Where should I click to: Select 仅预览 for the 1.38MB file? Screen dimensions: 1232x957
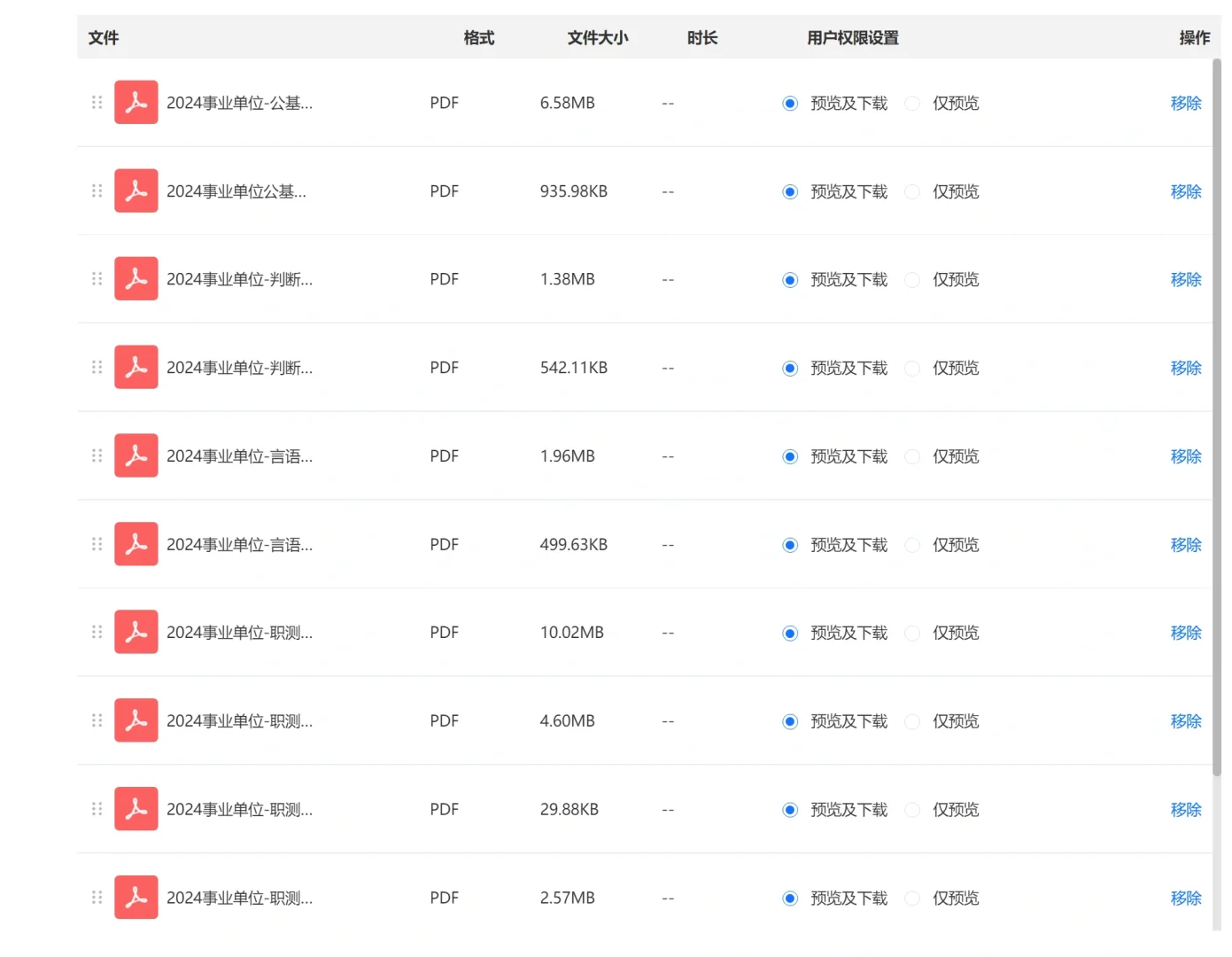tap(912, 280)
